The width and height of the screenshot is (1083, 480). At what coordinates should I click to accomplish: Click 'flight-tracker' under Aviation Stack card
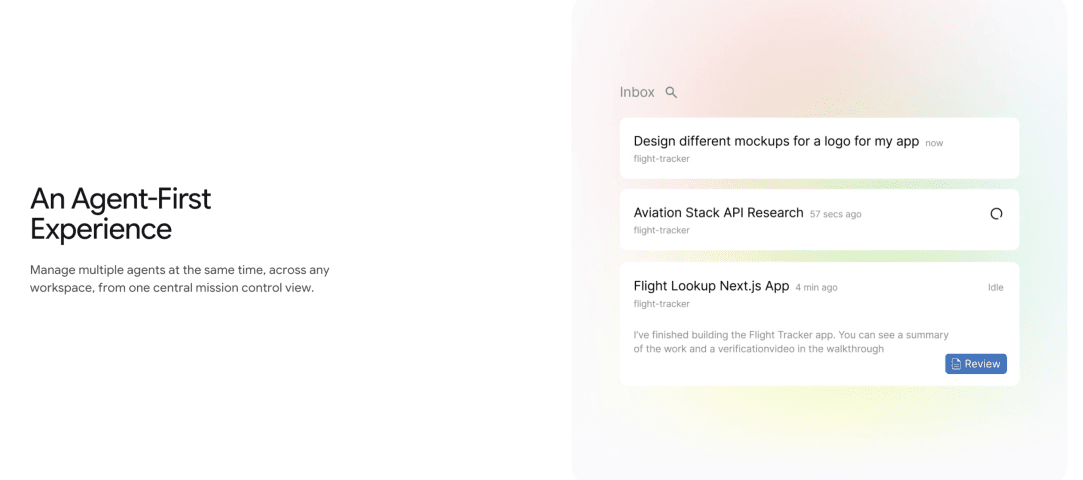662,230
